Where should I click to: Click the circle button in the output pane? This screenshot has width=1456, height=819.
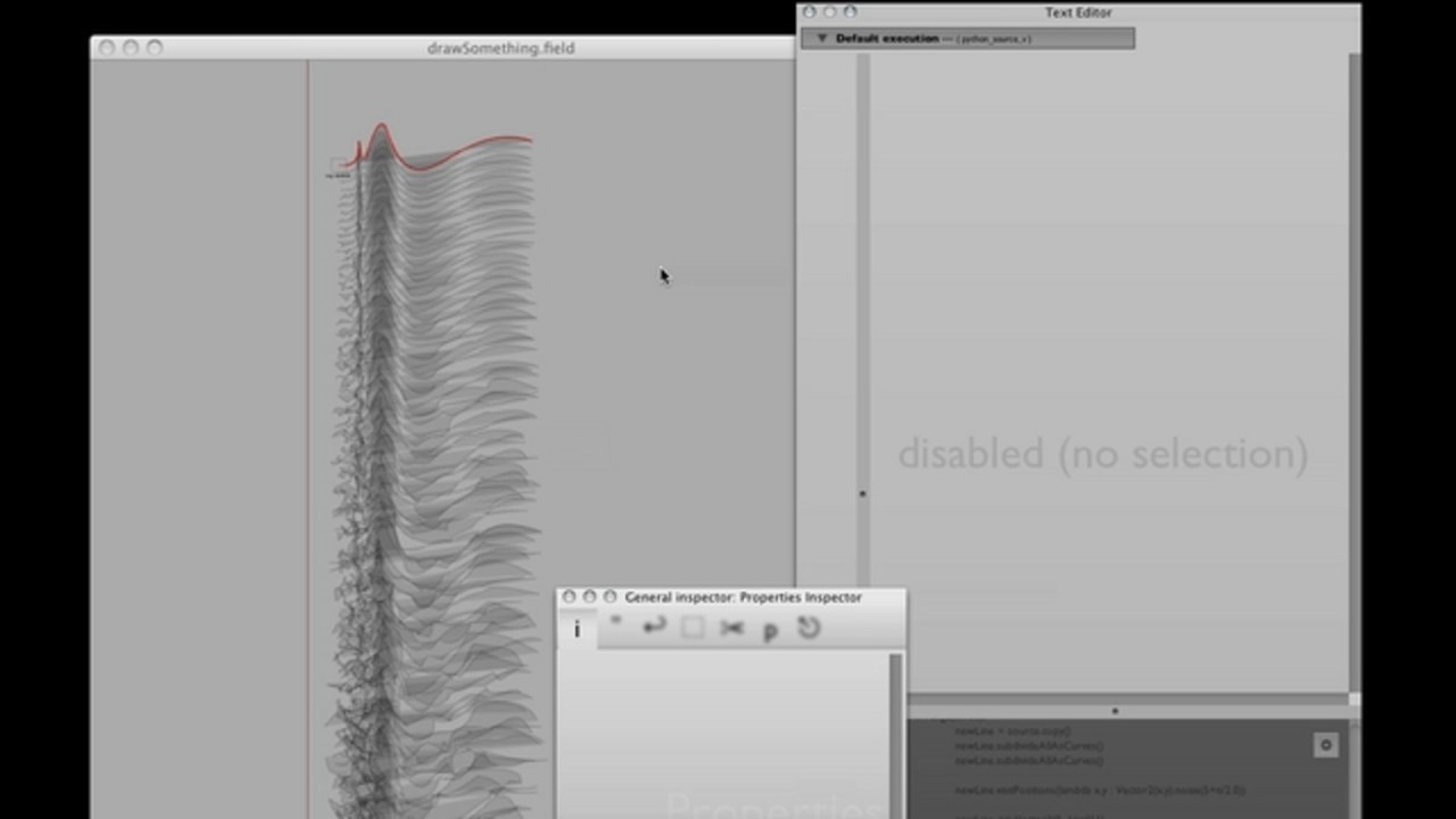1326,745
